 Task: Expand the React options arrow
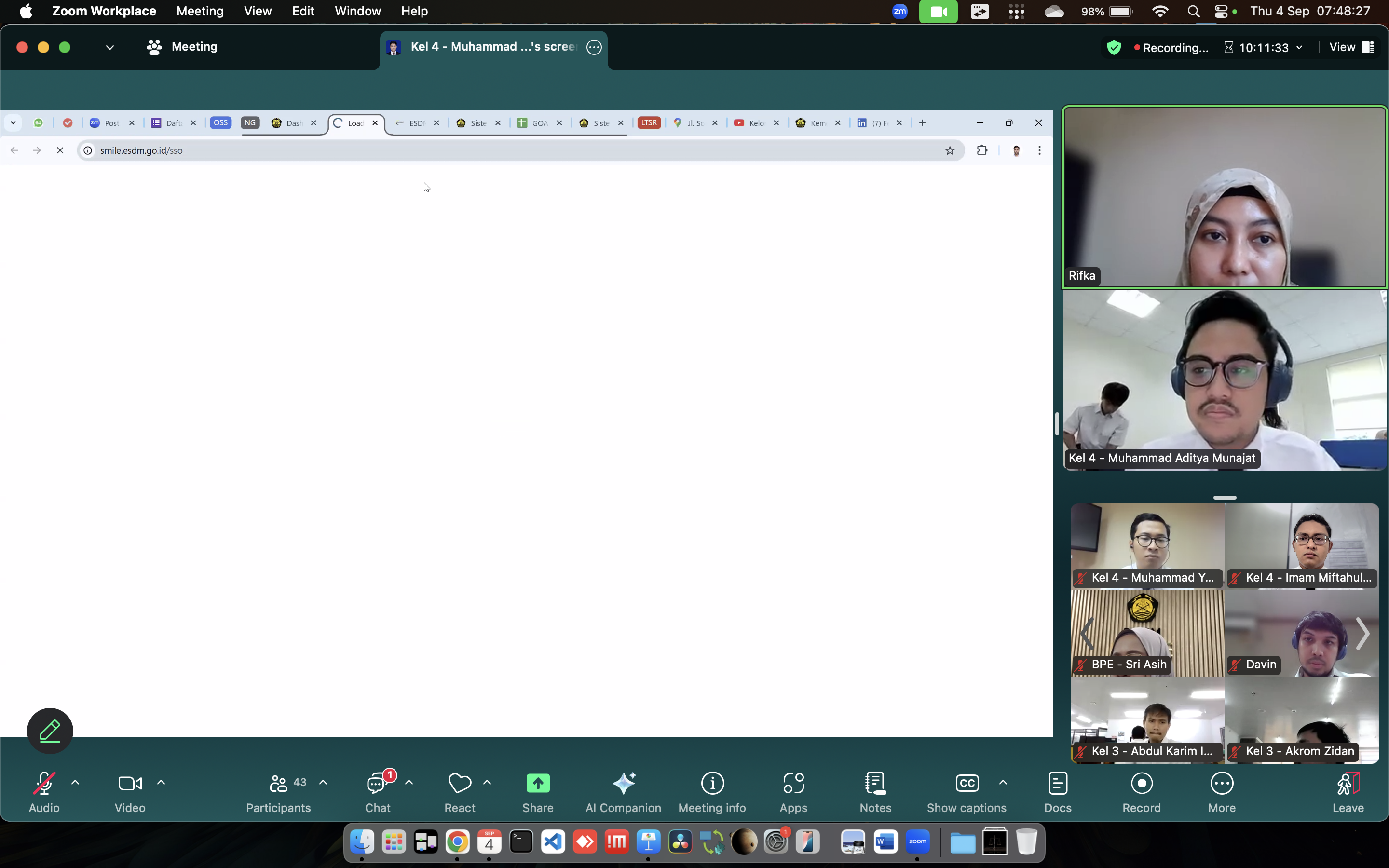pyautogui.click(x=487, y=783)
